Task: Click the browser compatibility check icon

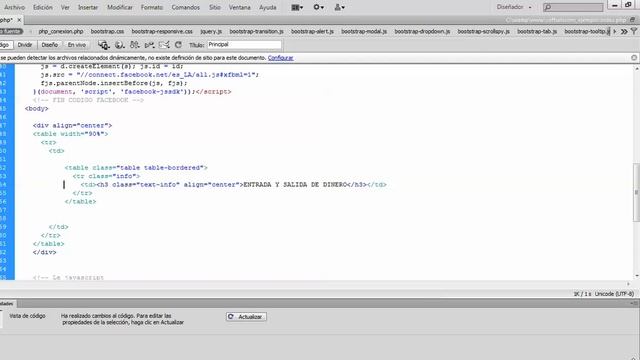Action: coord(164,45)
